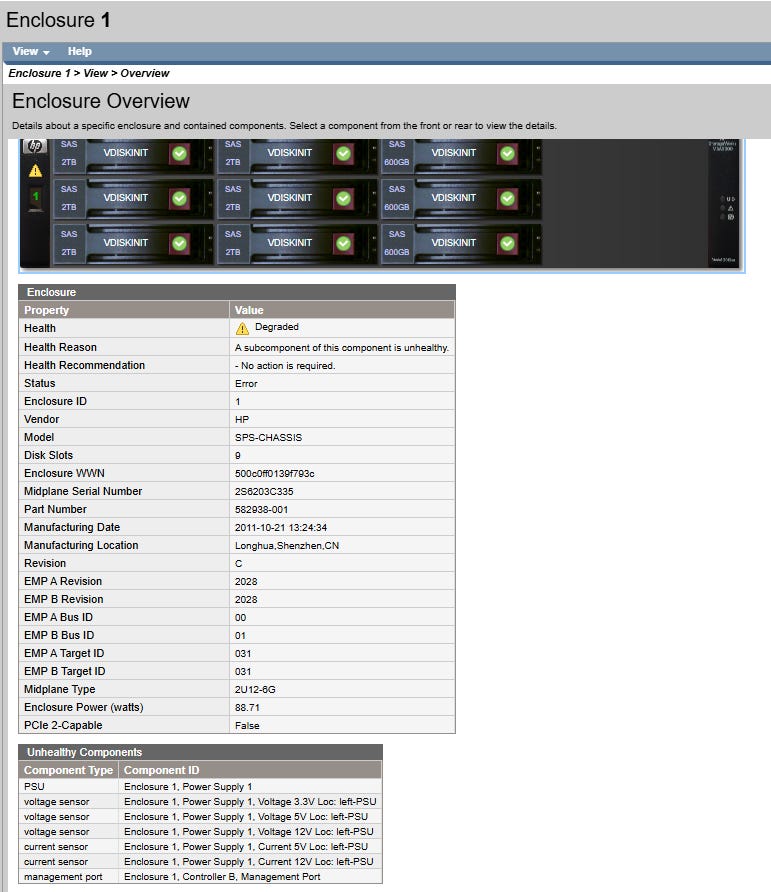Open the View menu
This screenshot has height=892, width=771.
point(31,51)
